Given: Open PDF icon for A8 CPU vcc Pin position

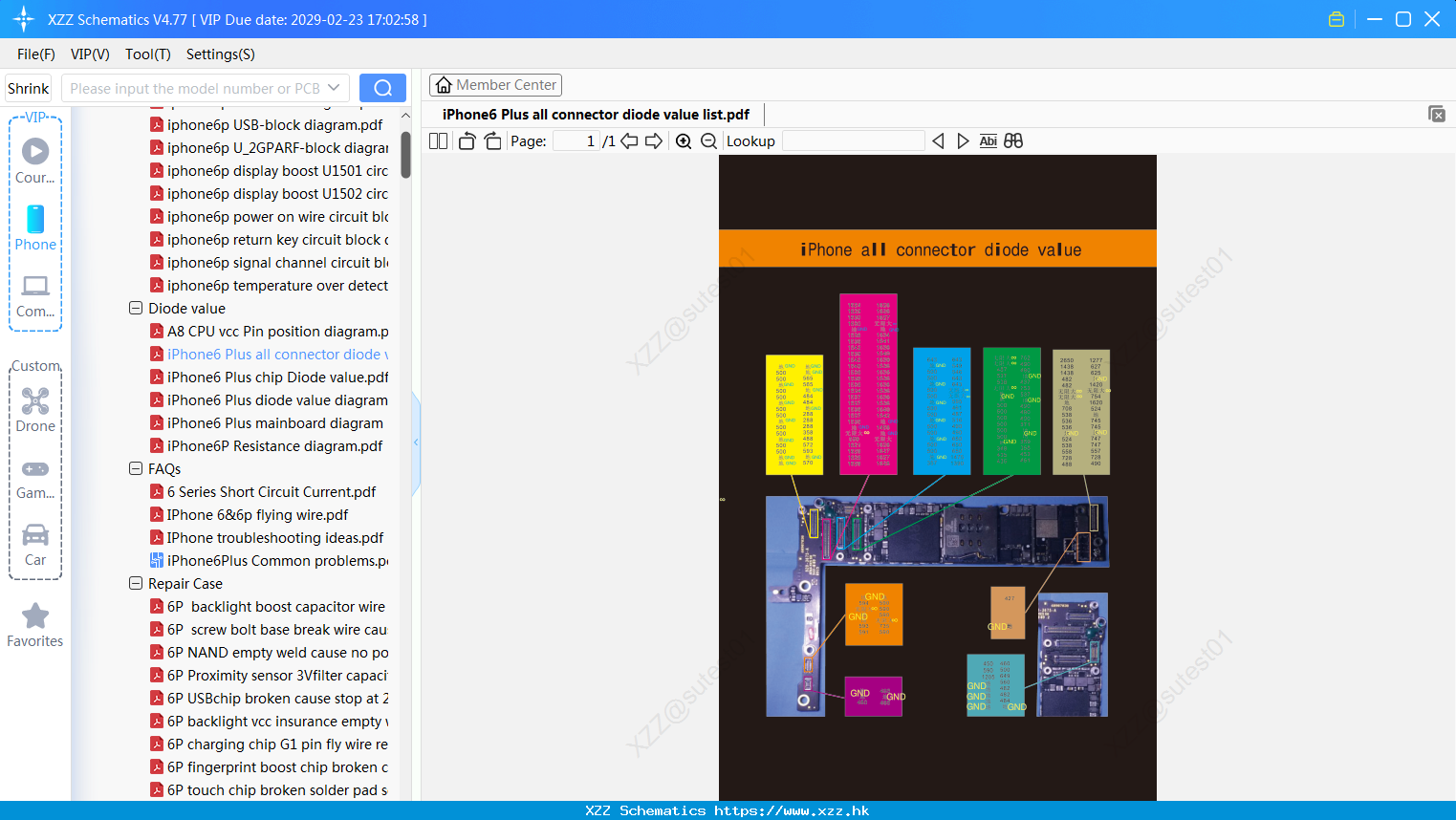Looking at the screenshot, I should 157,332.
